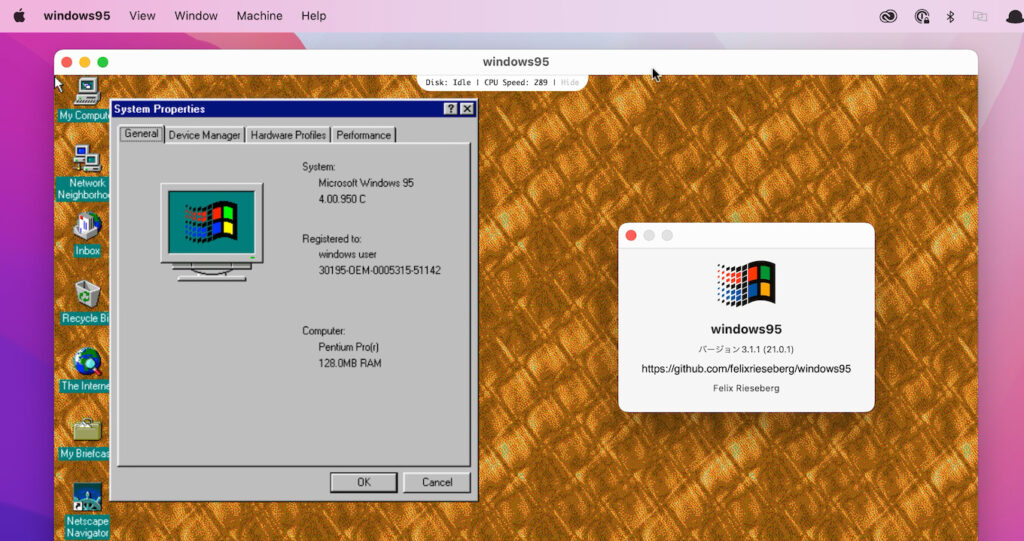The image size is (1024, 541).
Task: Open the Machine menu
Action: coord(259,16)
